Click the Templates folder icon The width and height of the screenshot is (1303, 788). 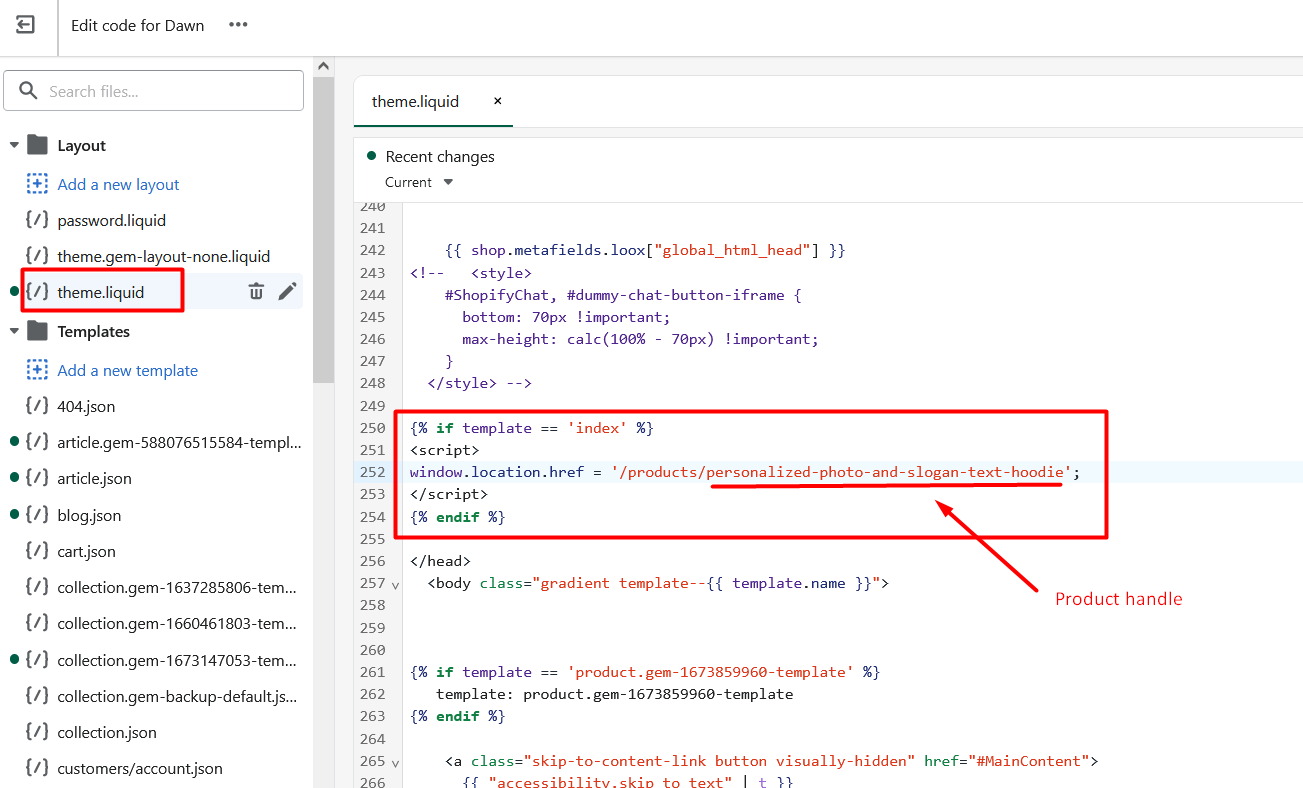click(38, 331)
